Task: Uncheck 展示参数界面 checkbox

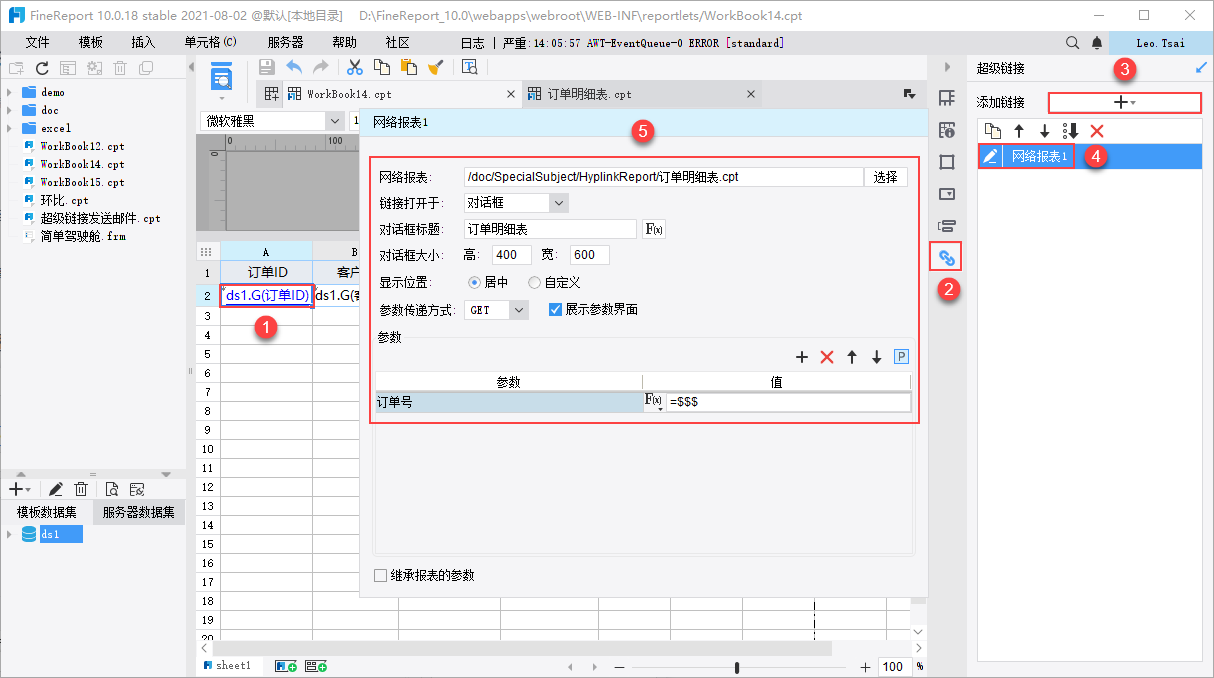Action: click(555, 310)
